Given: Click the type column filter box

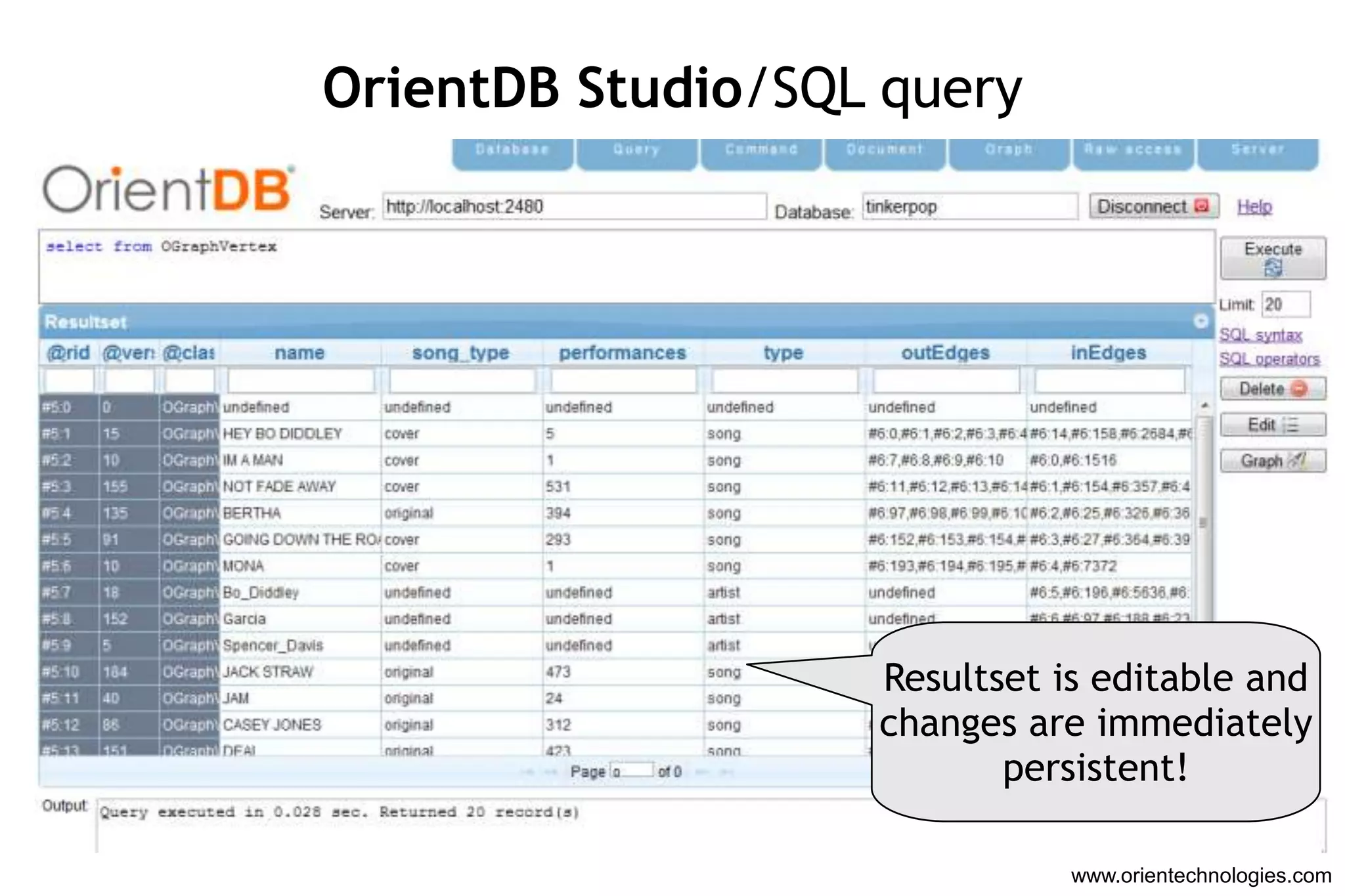Looking at the screenshot, I should 785,380.
